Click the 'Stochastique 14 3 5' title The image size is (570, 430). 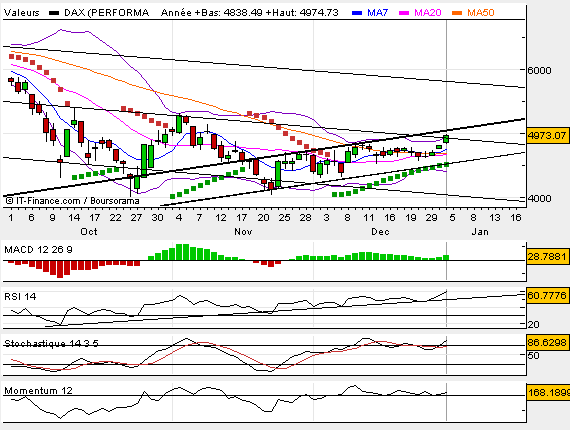click(51, 343)
